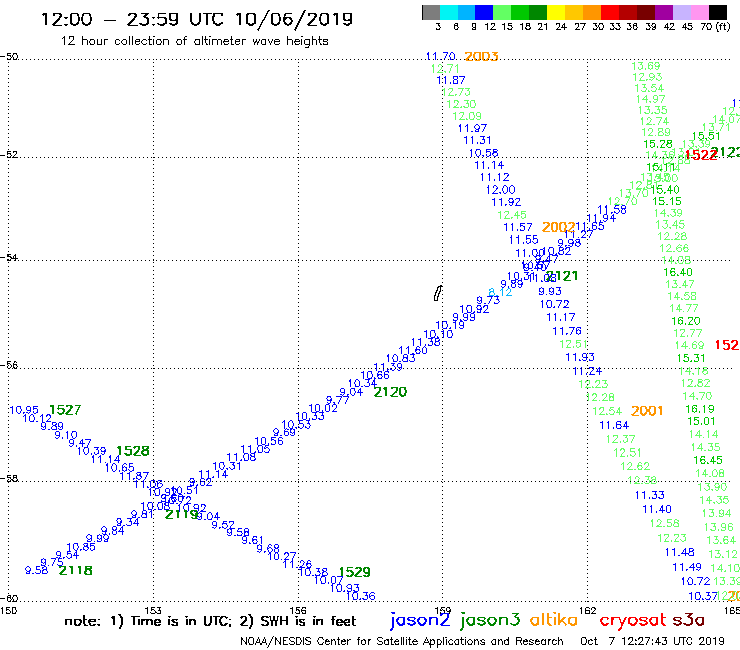
Task: Click the green pass time label '2118'
Action: (x=76, y=570)
